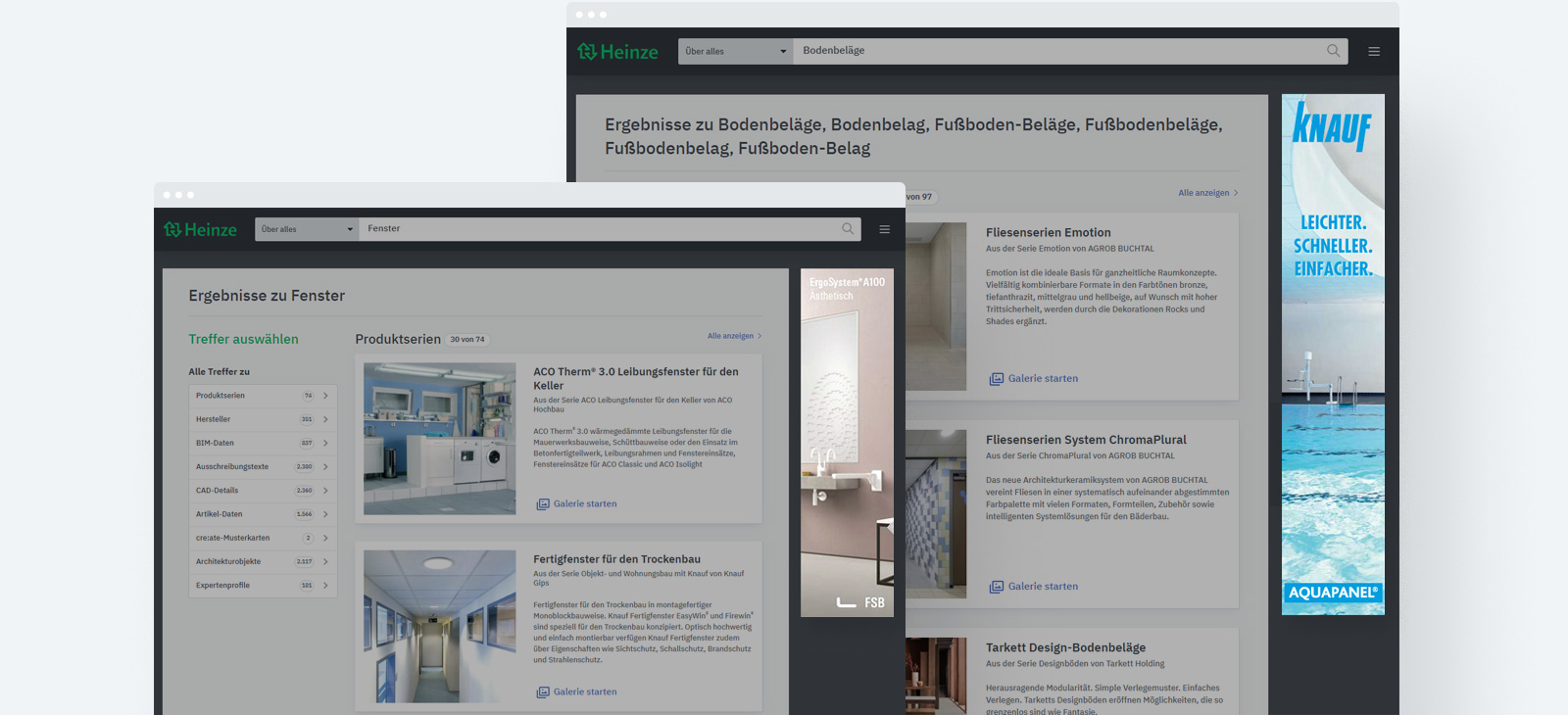Expand the CAD-Details filter row
The image size is (1568, 715).
263,491
